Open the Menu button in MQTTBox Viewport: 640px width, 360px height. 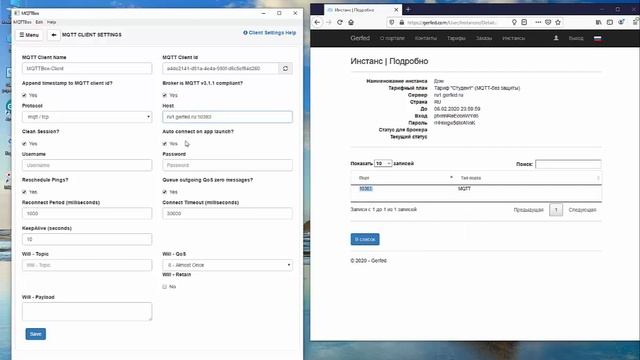pos(29,35)
